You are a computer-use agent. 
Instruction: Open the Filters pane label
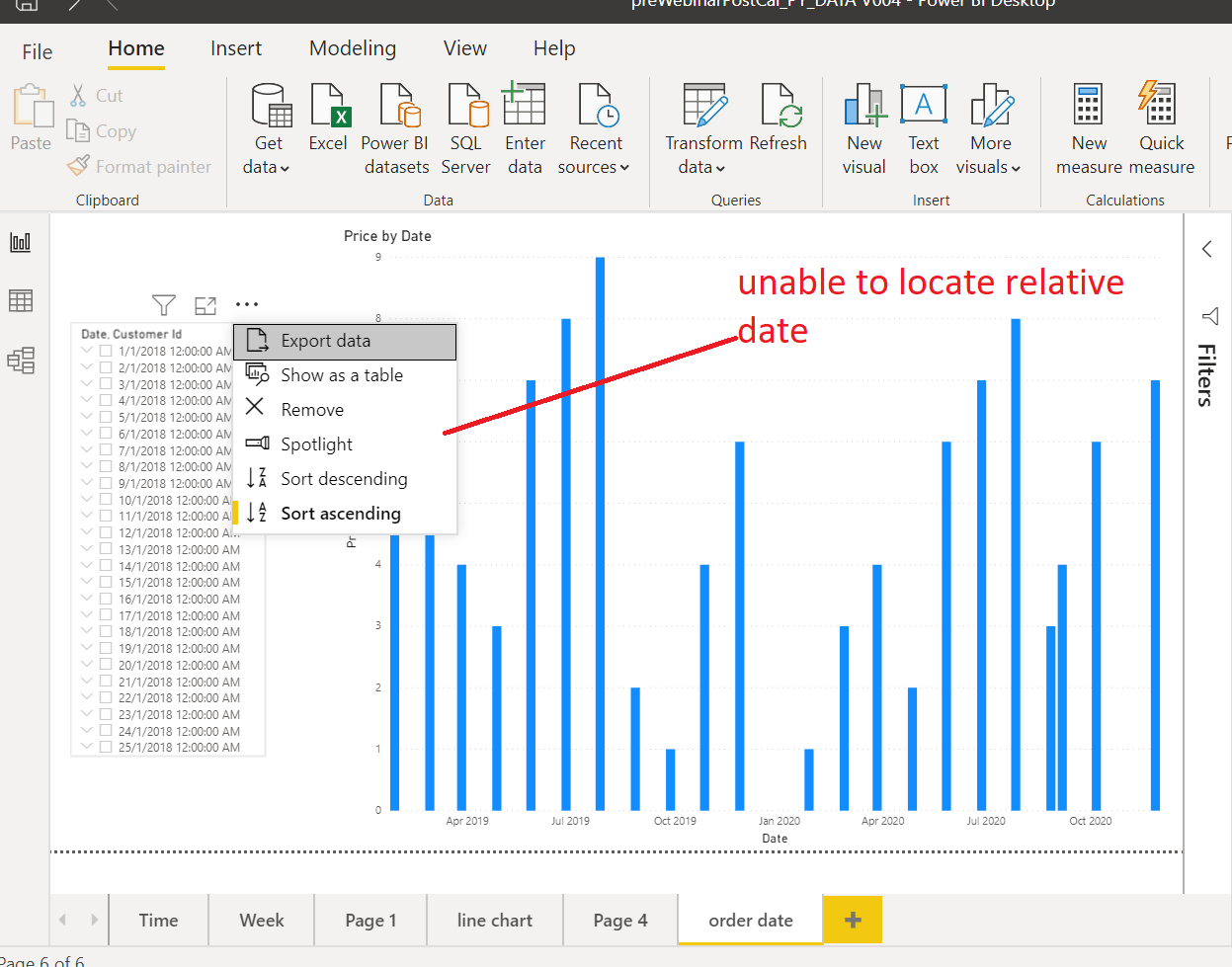click(x=1206, y=375)
